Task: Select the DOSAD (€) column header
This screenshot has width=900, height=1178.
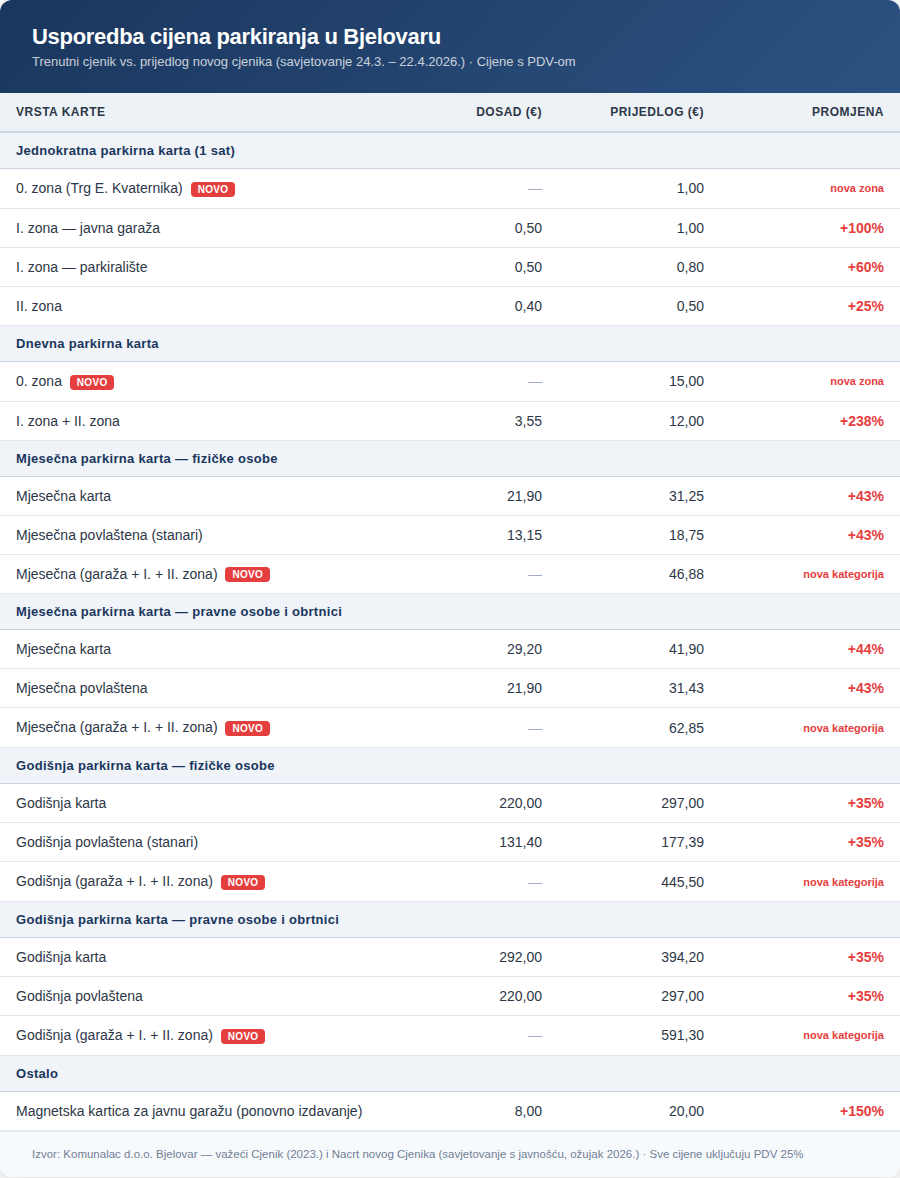Action: (509, 112)
